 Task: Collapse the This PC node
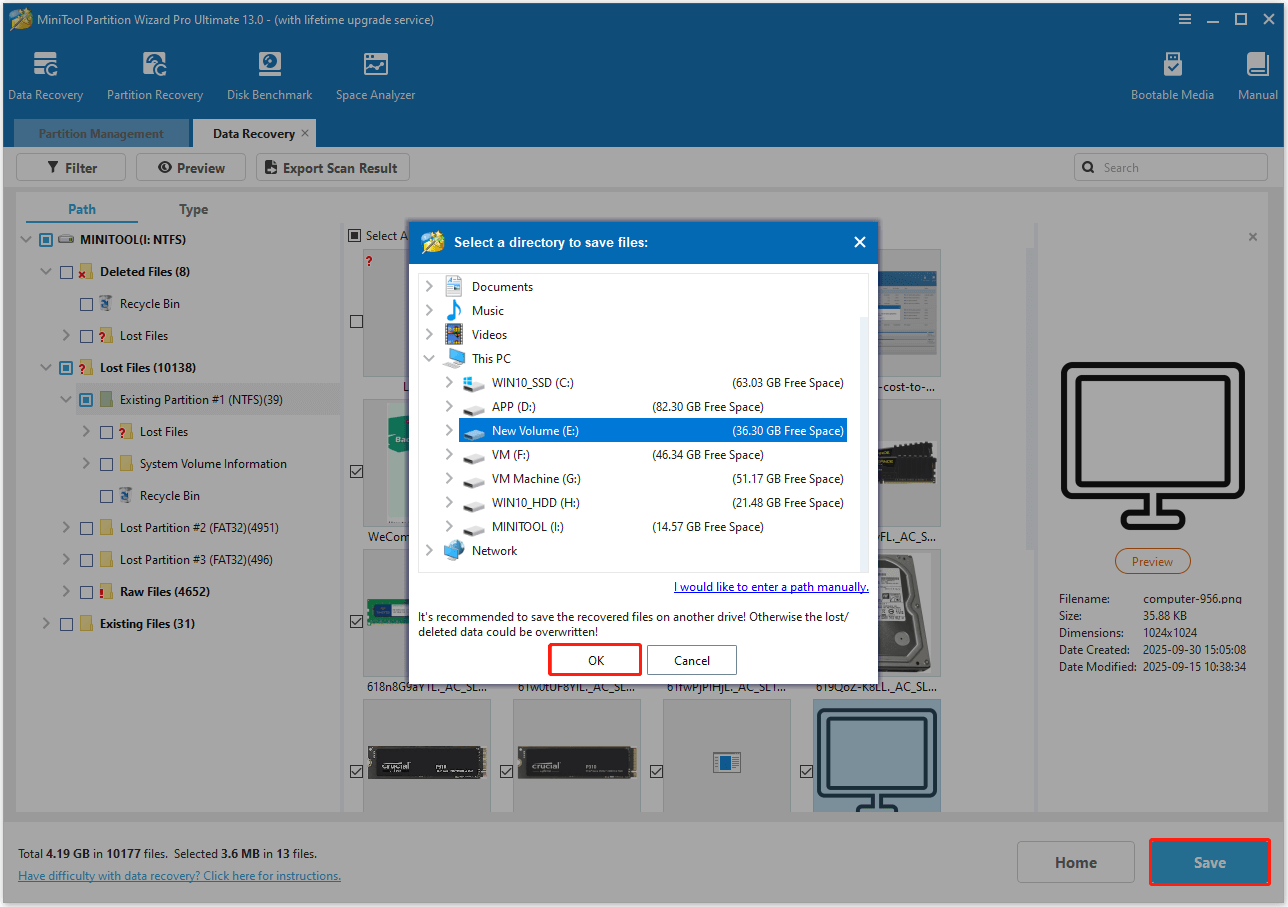pos(429,357)
